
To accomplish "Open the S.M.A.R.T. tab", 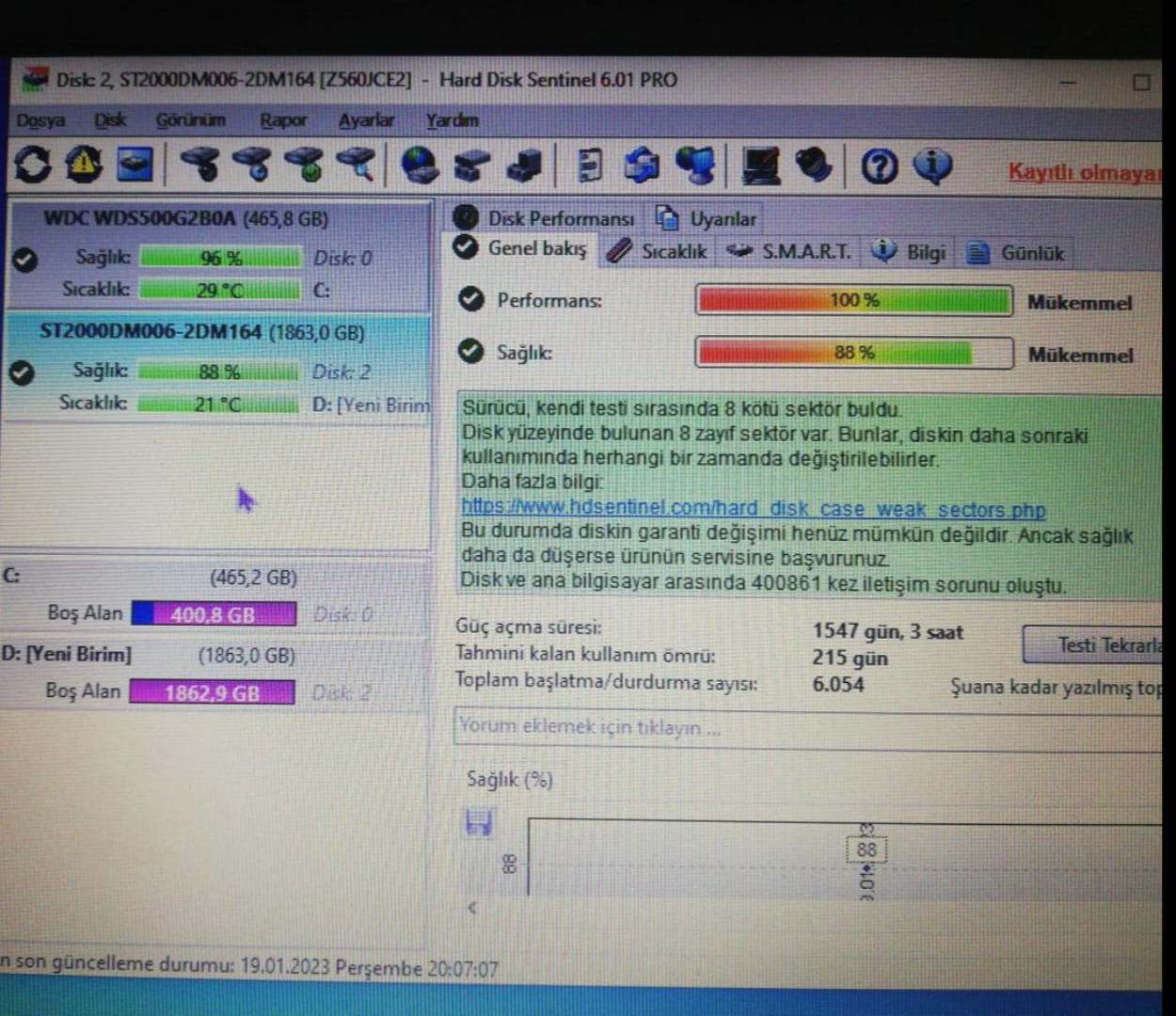I will click(x=789, y=251).
